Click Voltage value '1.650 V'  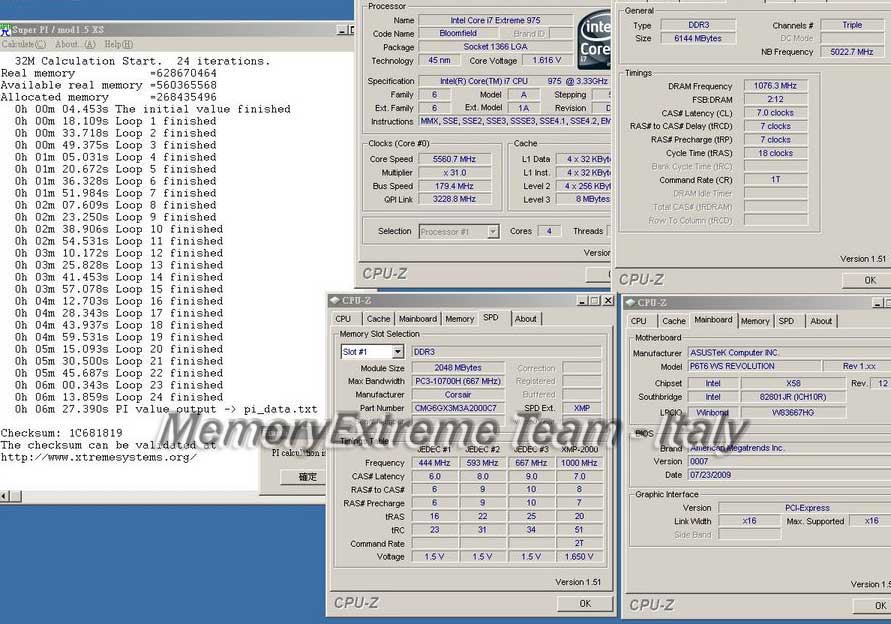click(579, 557)
